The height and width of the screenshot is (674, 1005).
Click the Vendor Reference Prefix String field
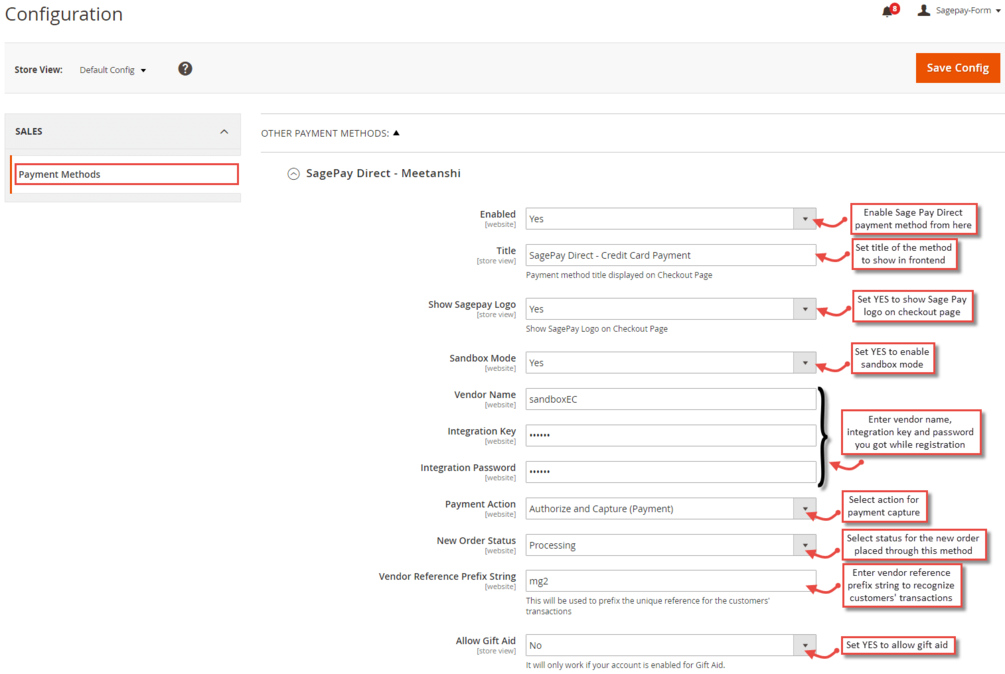(x=670, y=581)
